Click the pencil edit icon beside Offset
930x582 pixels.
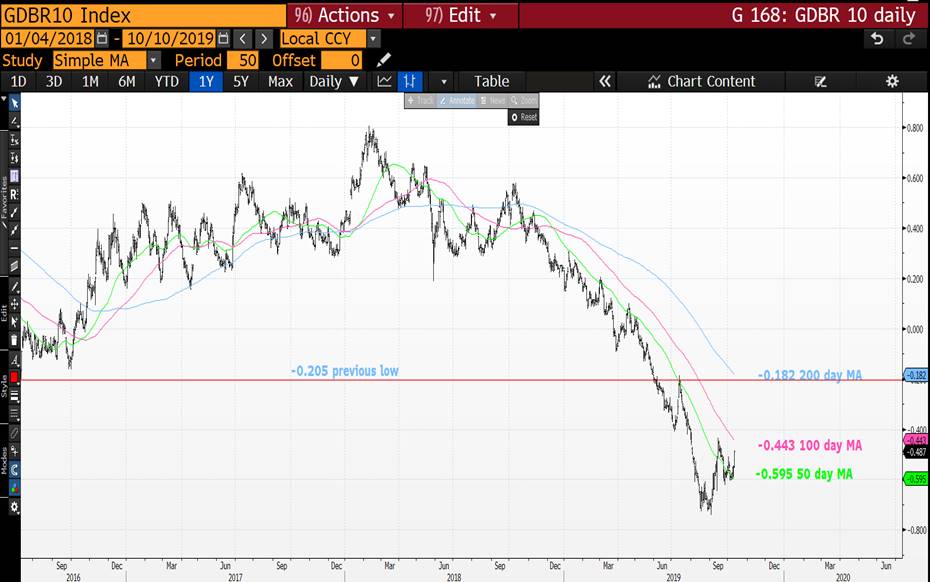pyautogui.click(x=384, y=60)
